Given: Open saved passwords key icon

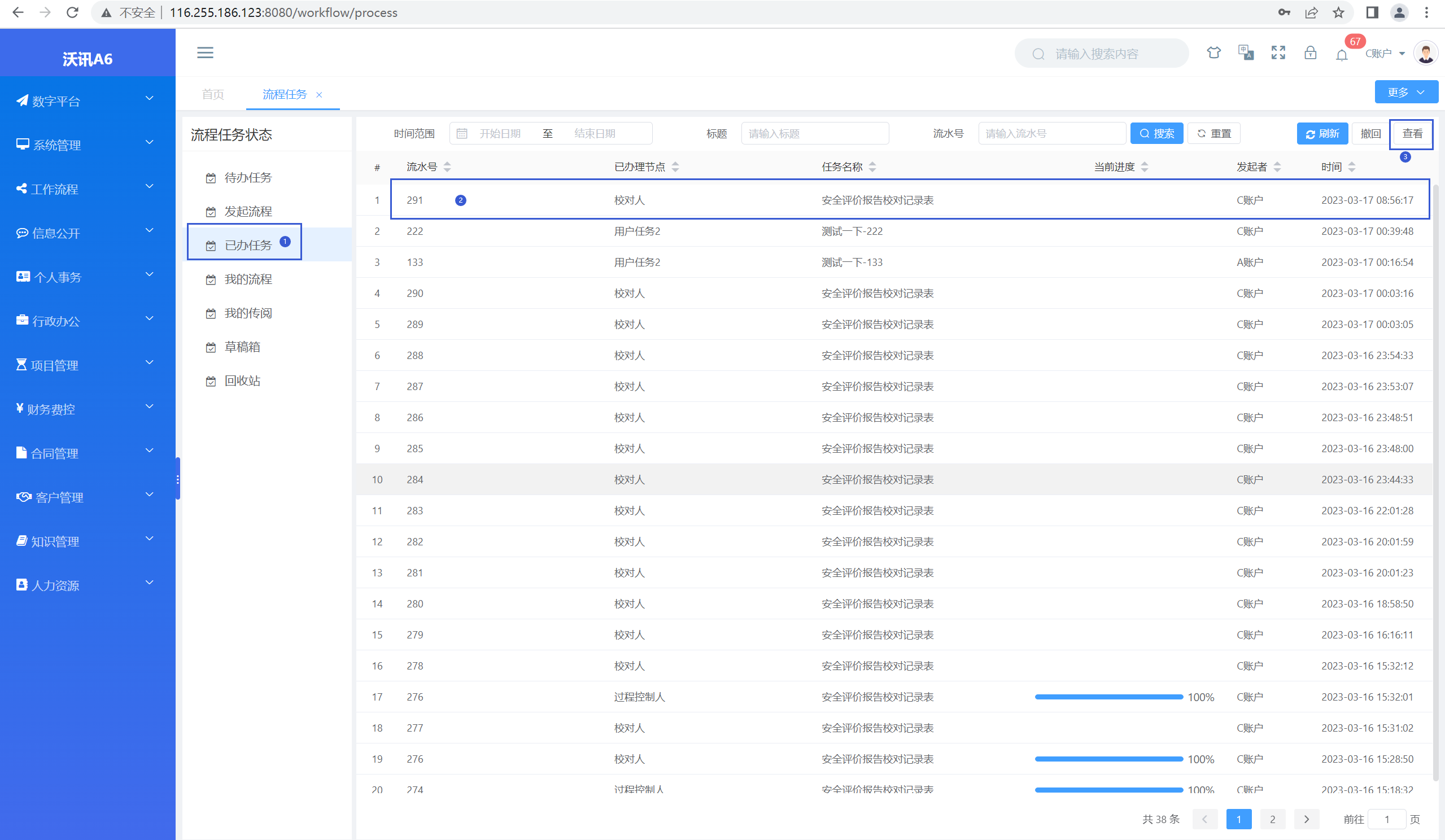Looking at the screenshot, I should coord(1285,12).
